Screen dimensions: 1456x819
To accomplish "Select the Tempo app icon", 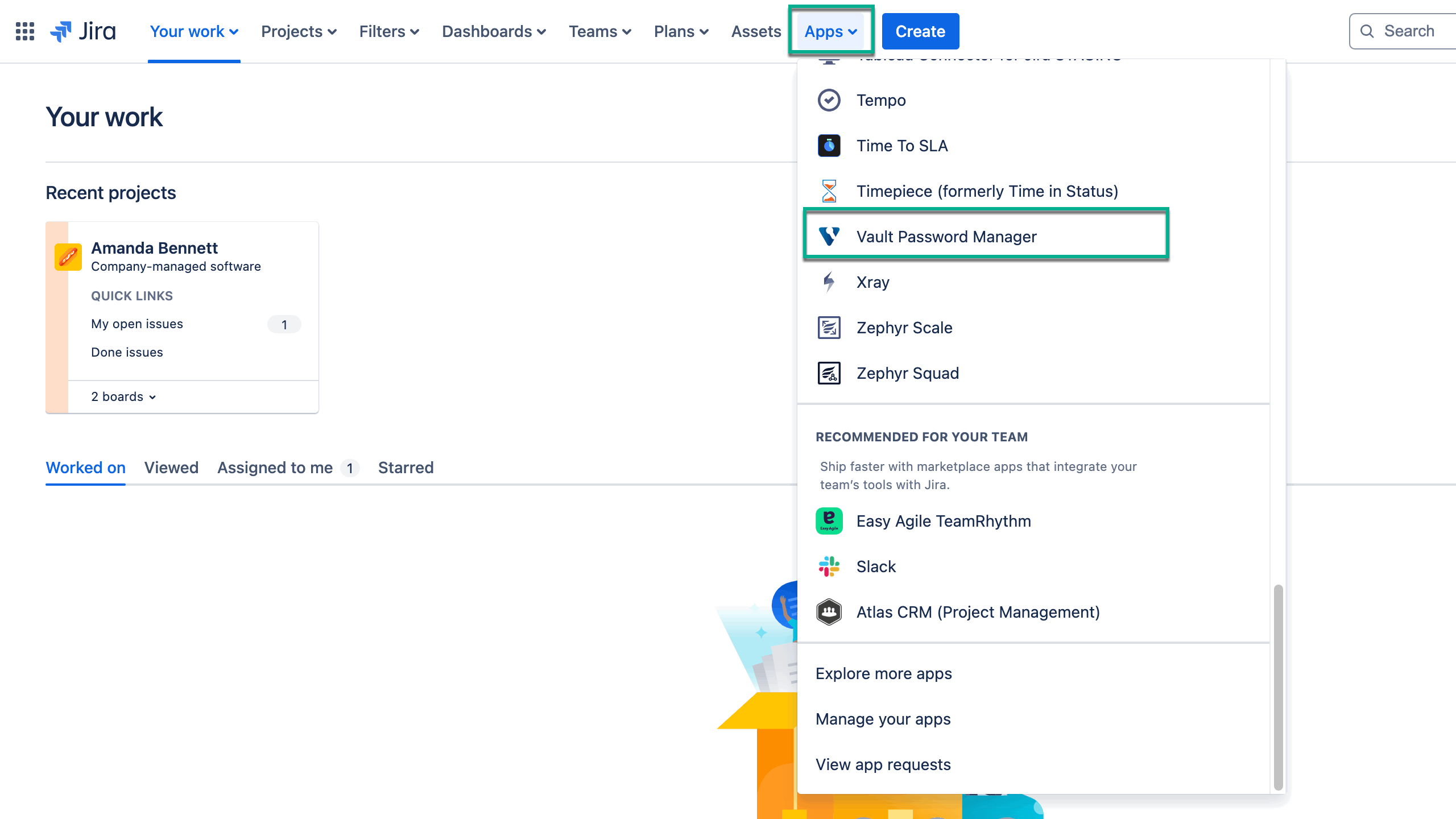I will [829, 100].
